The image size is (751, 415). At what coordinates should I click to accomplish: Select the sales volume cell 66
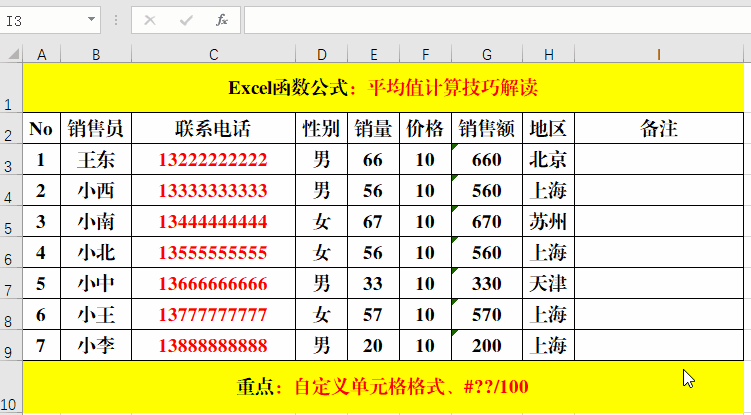pyautogui.click(x=374, y=159)
